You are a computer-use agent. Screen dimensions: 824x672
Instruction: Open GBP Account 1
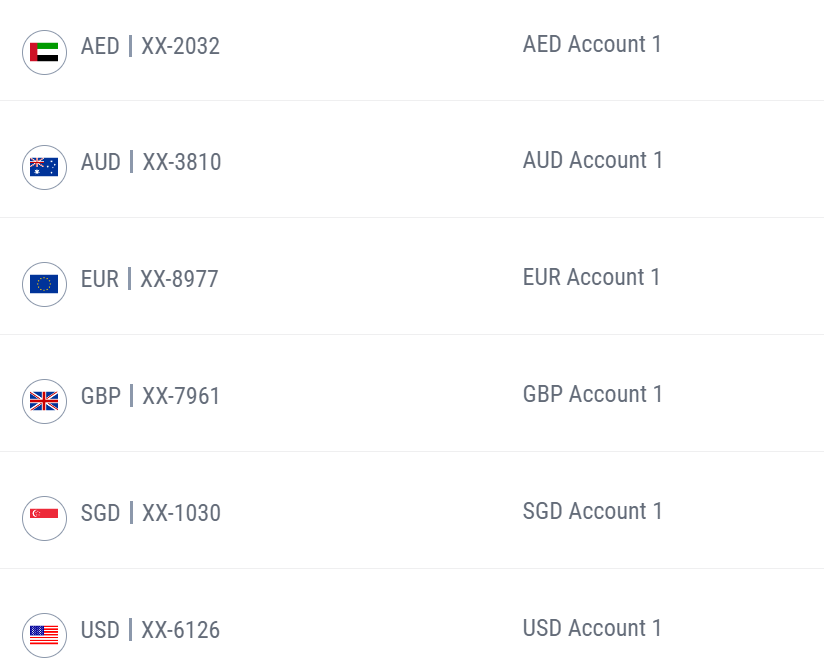(x=593, y=394)
